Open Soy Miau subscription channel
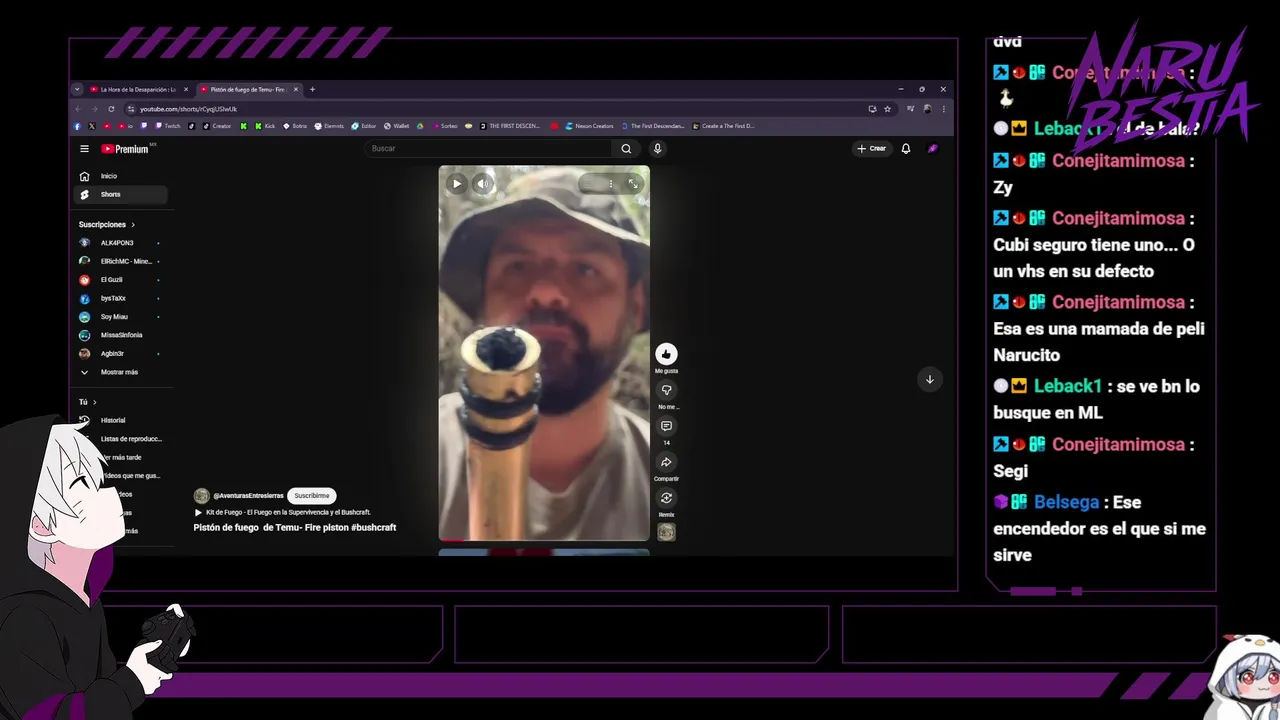1280x720 pixels. pyautogui.click(x=121, y=317)
